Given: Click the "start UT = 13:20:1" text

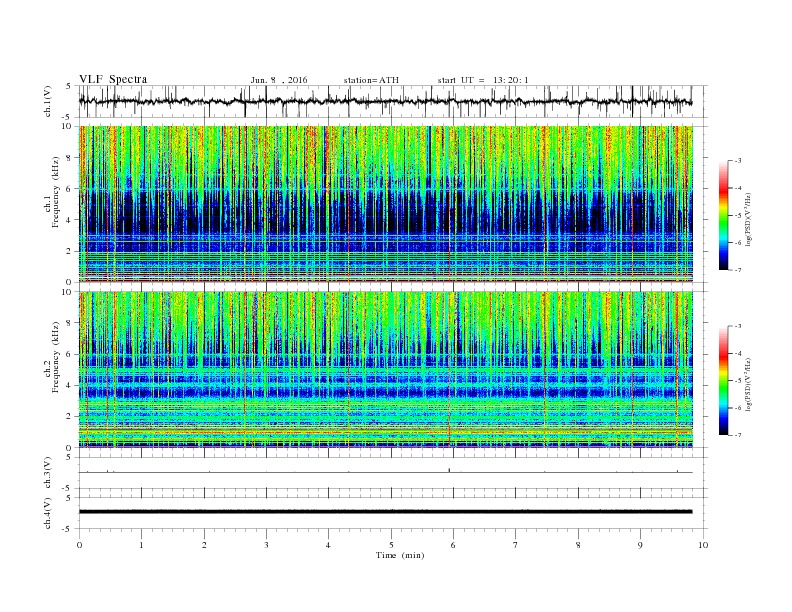Looking at the screenshot, I should pyautogui.click(x=483, y=80).
